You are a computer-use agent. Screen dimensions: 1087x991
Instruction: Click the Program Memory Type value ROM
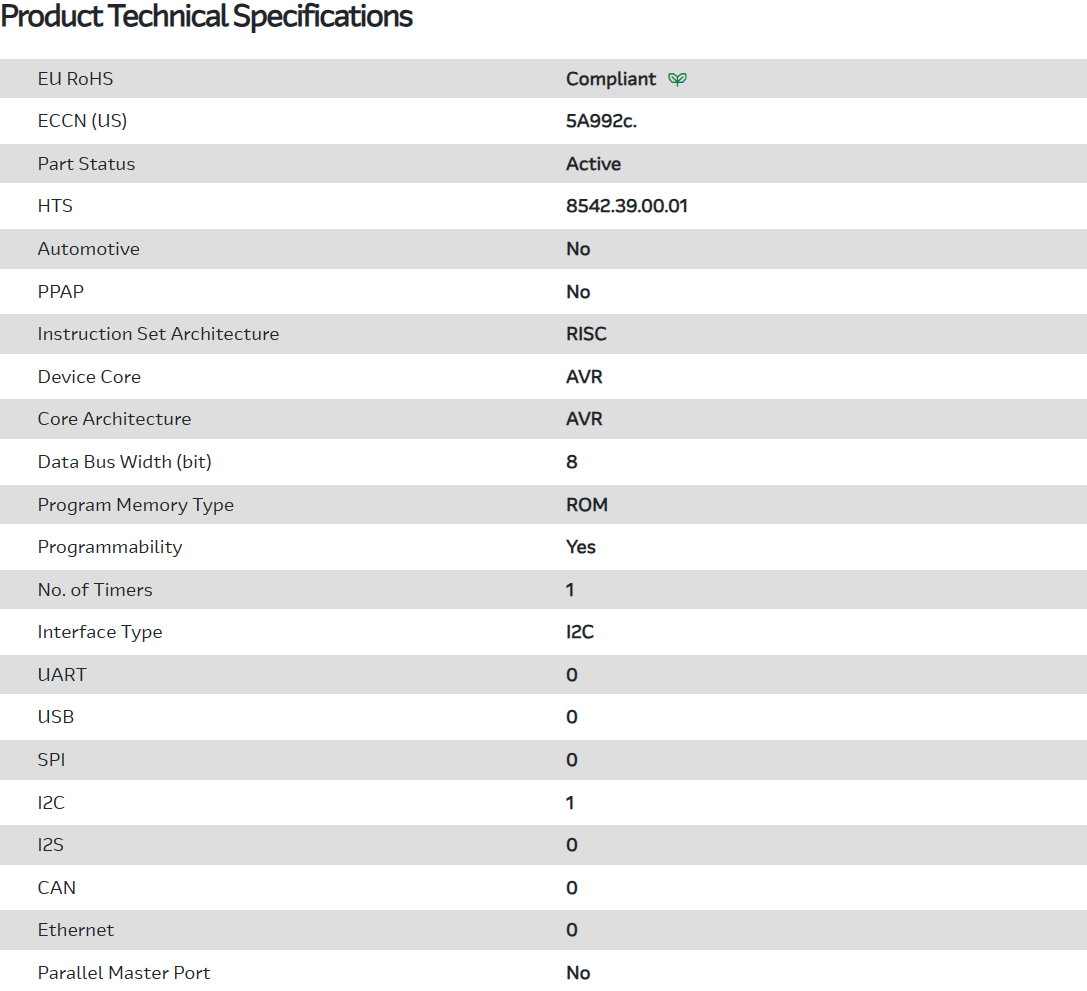pyautogui.click(x=587, y=505)
